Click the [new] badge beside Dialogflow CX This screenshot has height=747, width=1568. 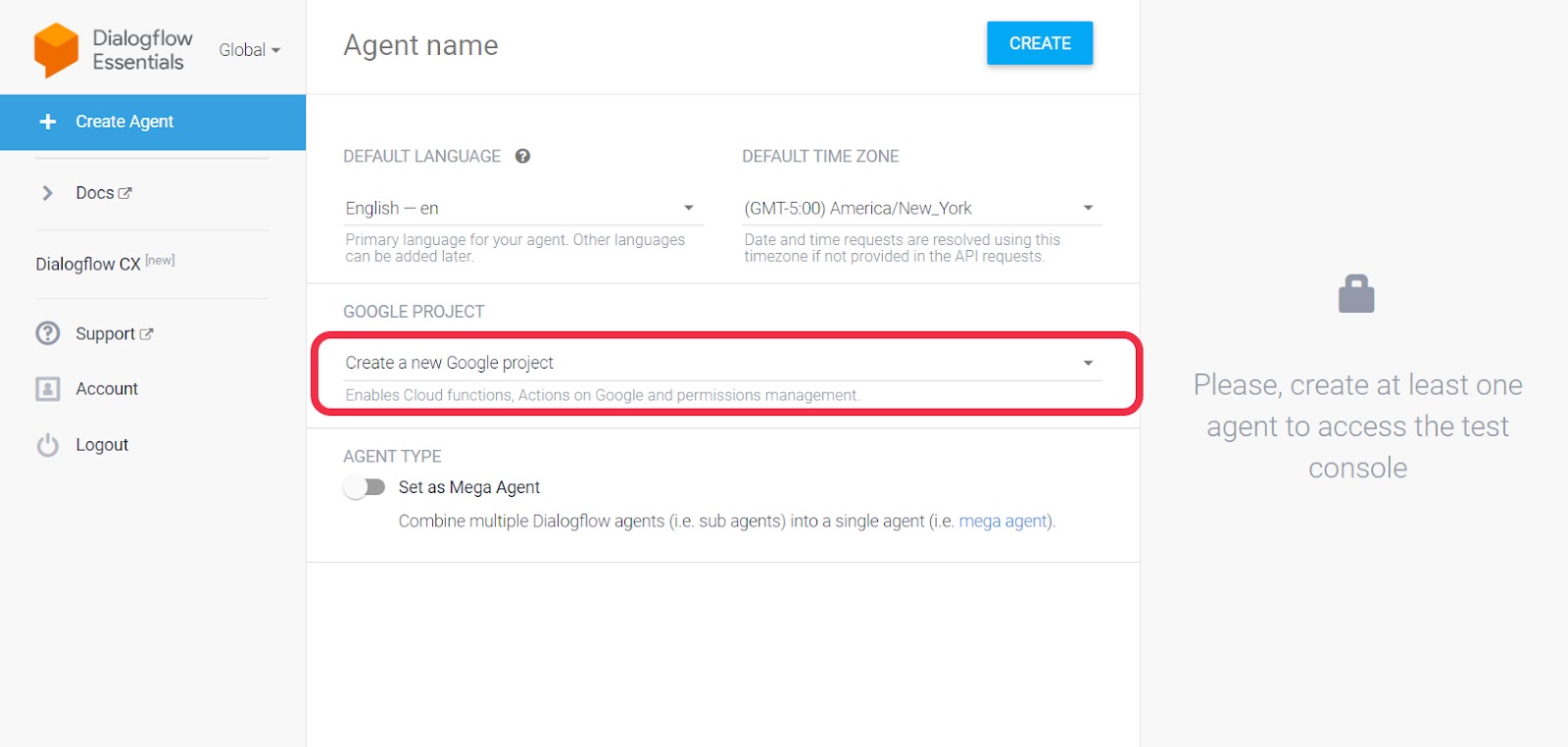pyautogui.click(x=160, y=260)
